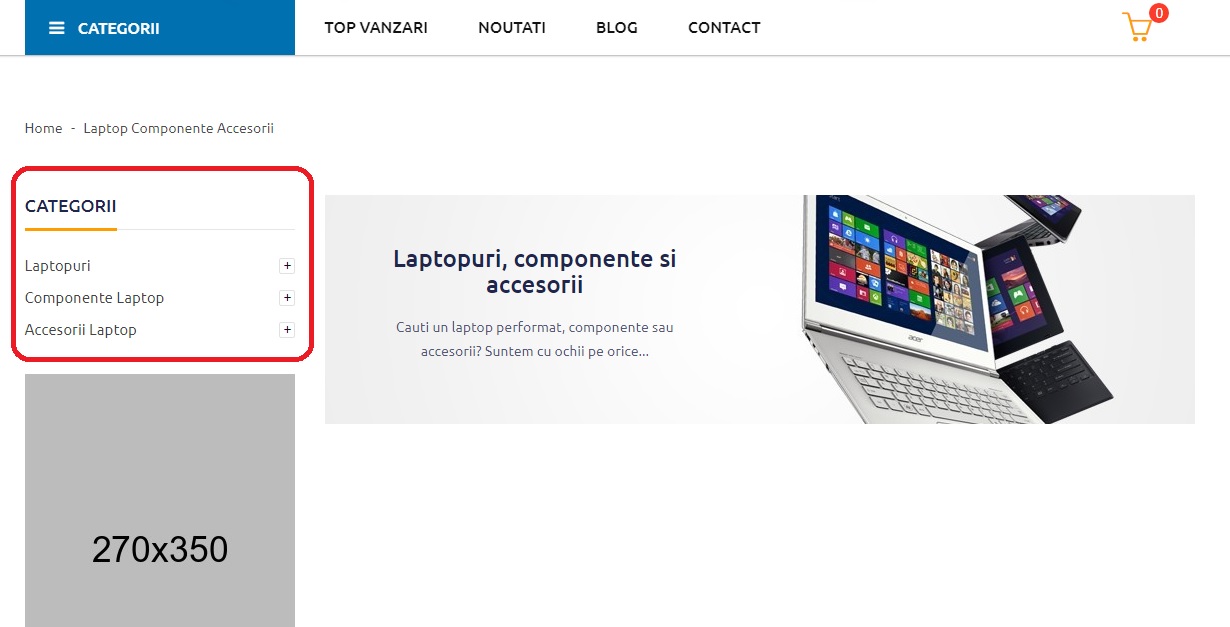Select CONTACT in the top navigation
Image resolution: width=1230 pixels, height=627 pixels.
click(724, 28)
